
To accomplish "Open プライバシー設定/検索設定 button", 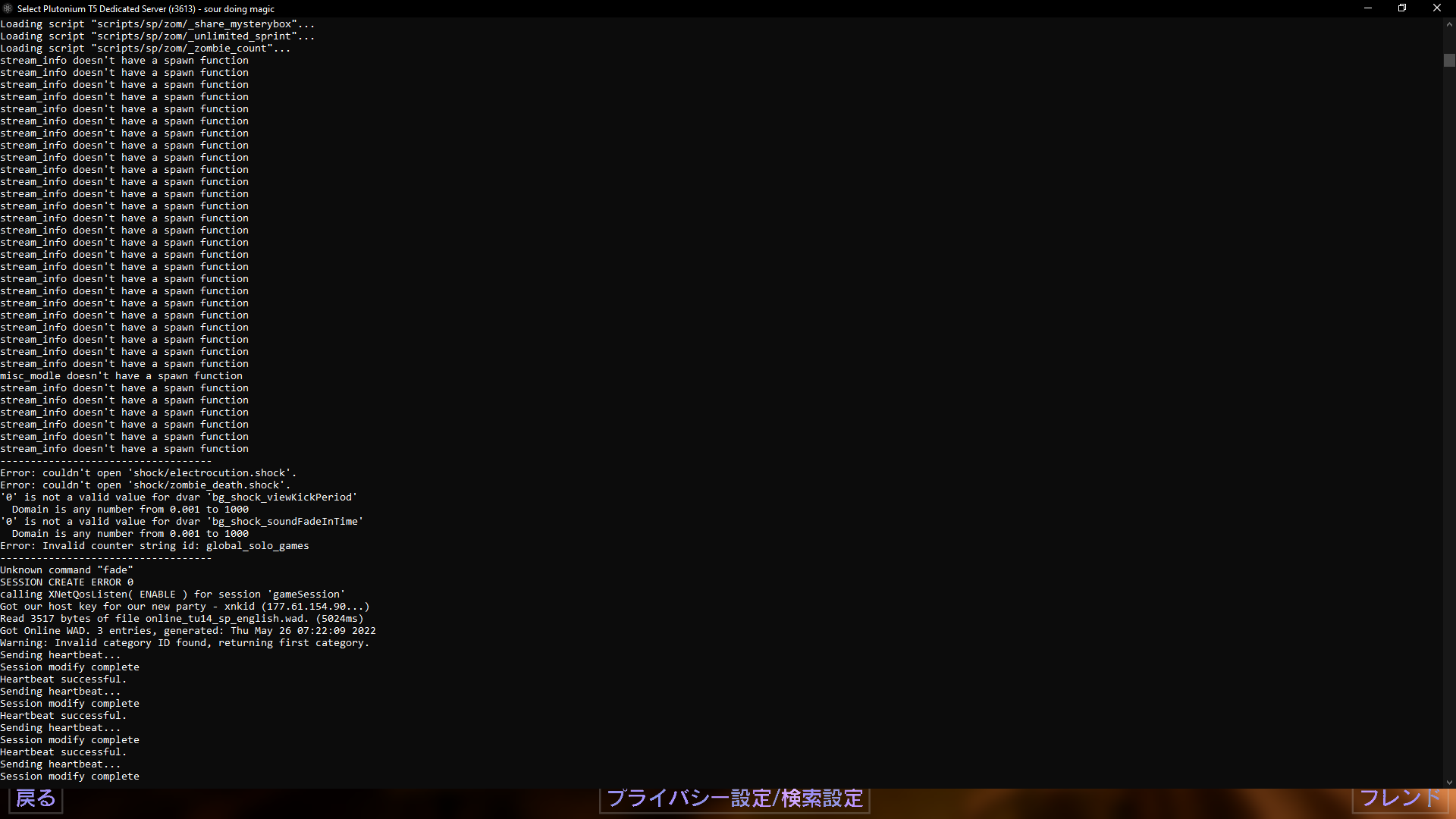I will pos(735,799).
